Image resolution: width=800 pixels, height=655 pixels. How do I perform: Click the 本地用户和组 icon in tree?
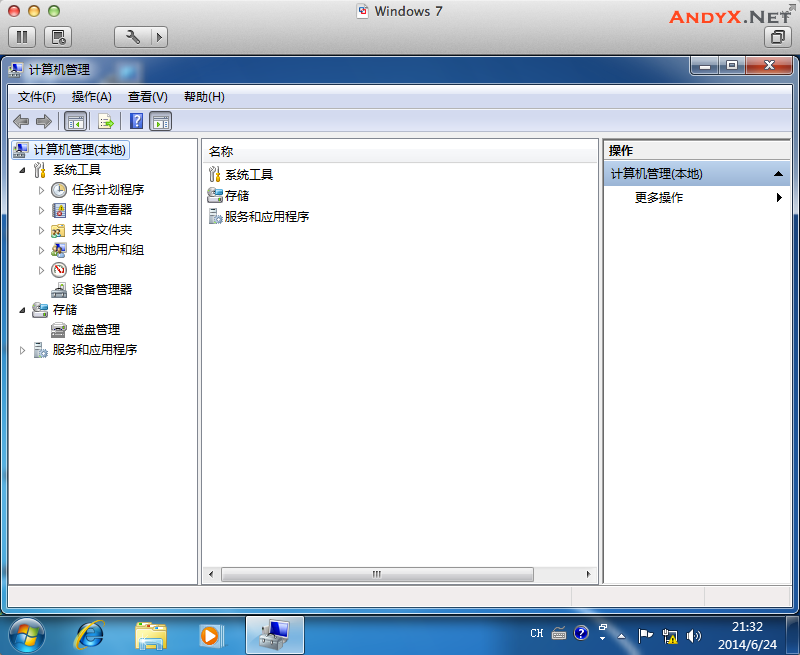coord(59,250)
